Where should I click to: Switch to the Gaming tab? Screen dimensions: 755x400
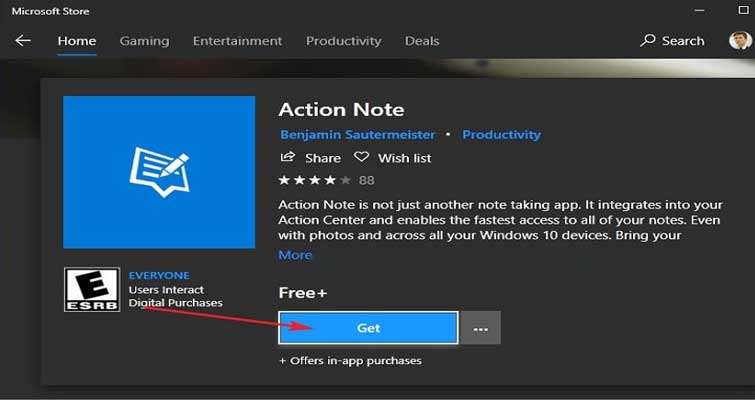tap(144, 41)
